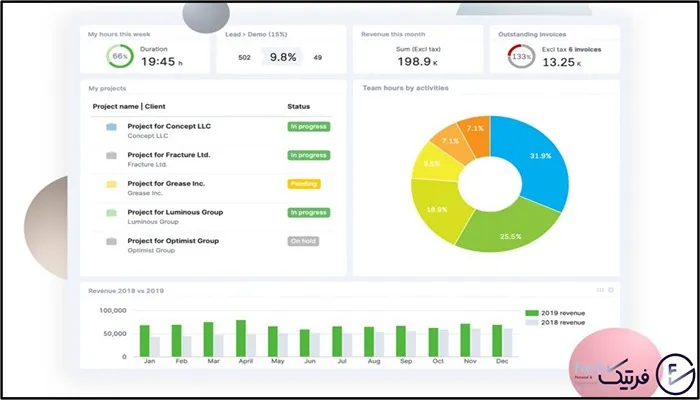Click the 133% outstanding invoices ring
700x400 pixels.
click(521, 56)
